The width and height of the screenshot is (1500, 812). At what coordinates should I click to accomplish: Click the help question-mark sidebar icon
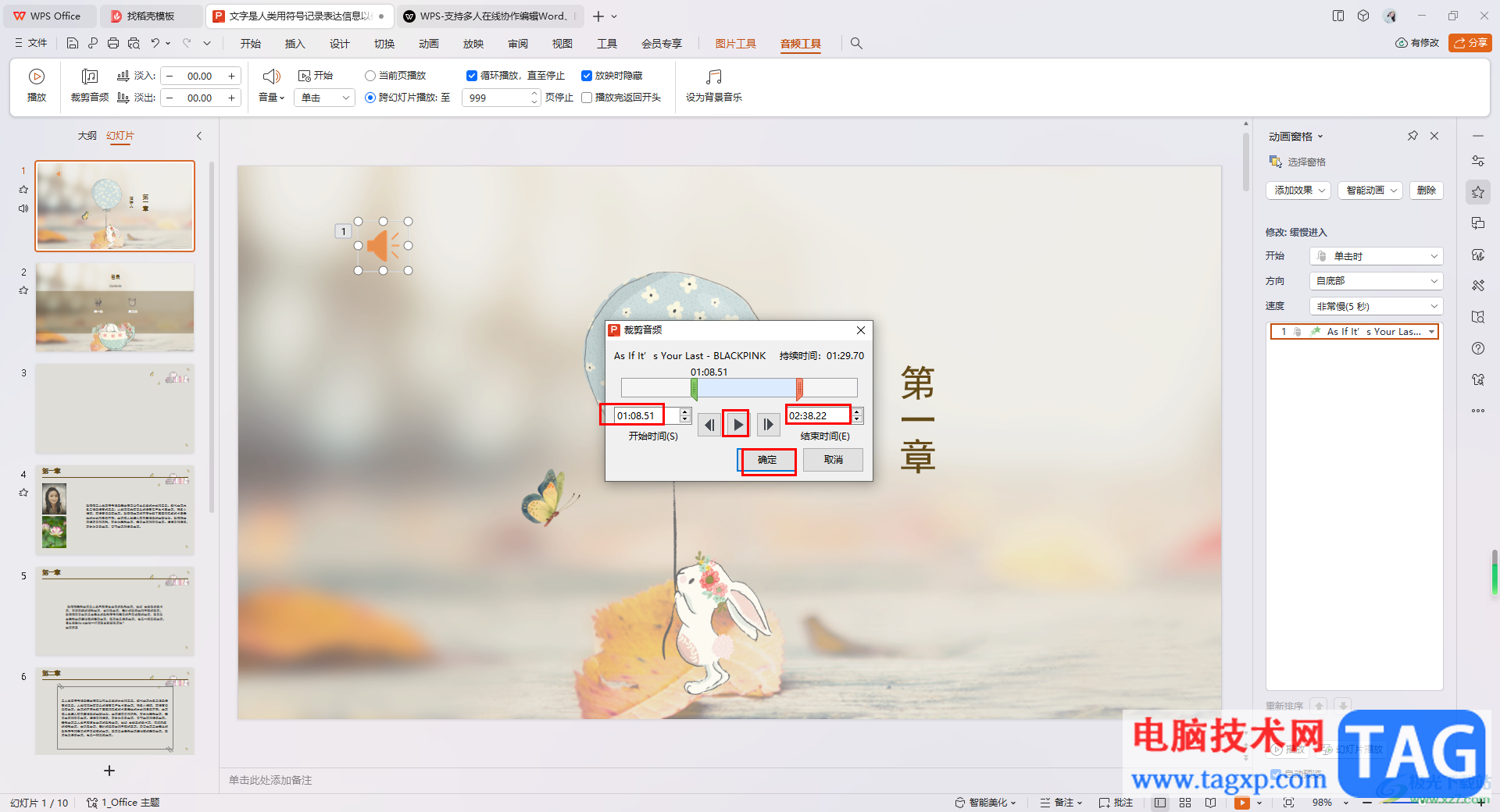1478,348
